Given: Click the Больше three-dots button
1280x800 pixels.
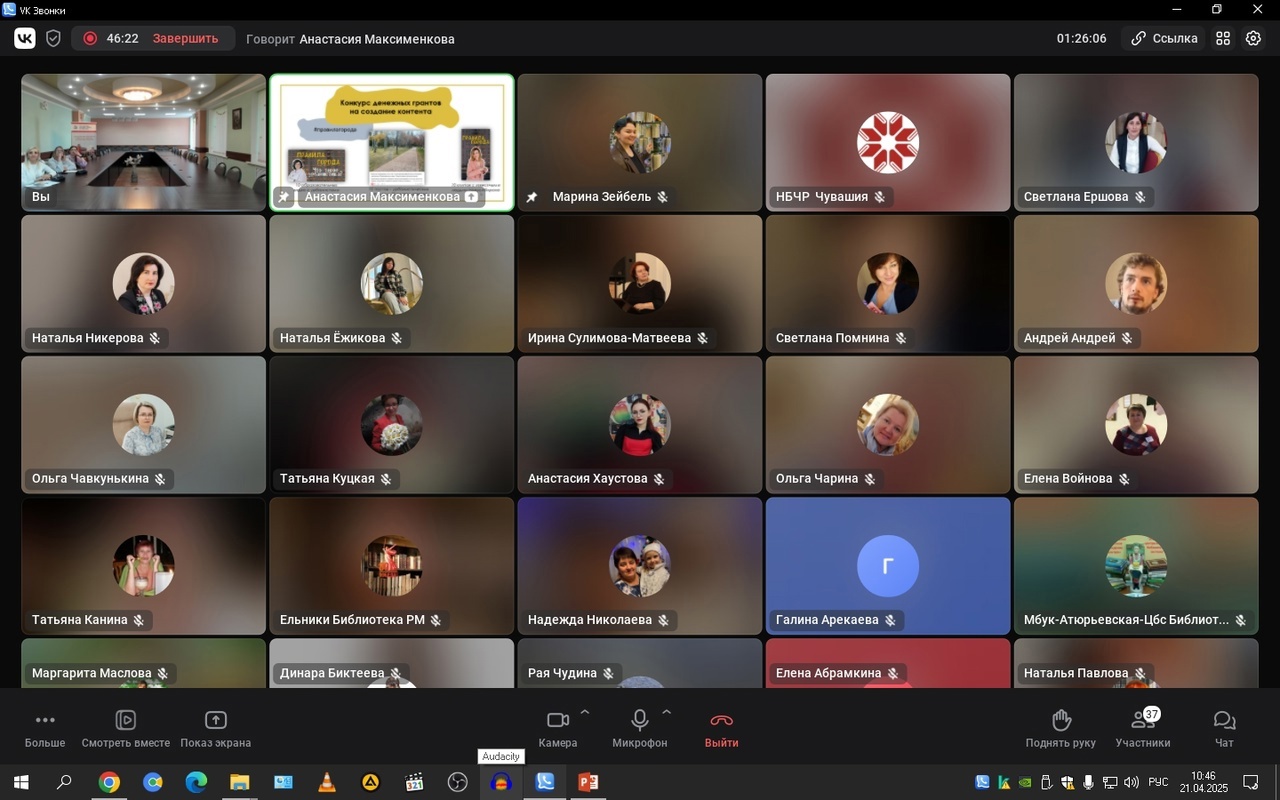Looking at the screenshot, I should pyautogui.click(x=45, y=728).
